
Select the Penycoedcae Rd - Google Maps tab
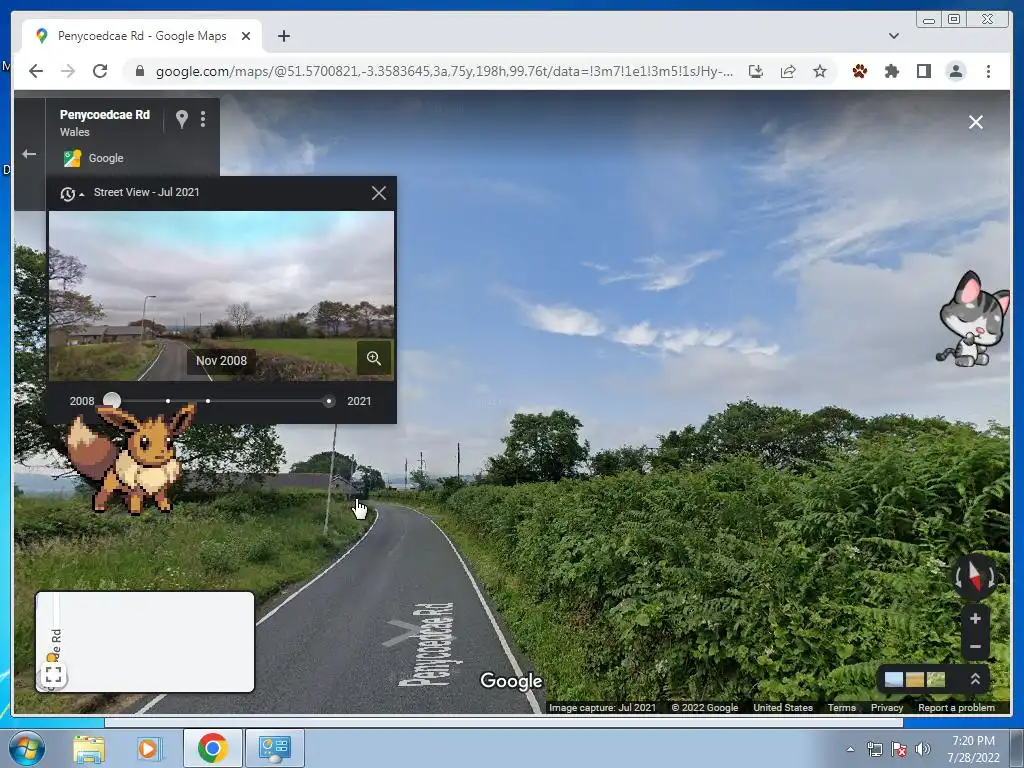click(x=142, y=36)
